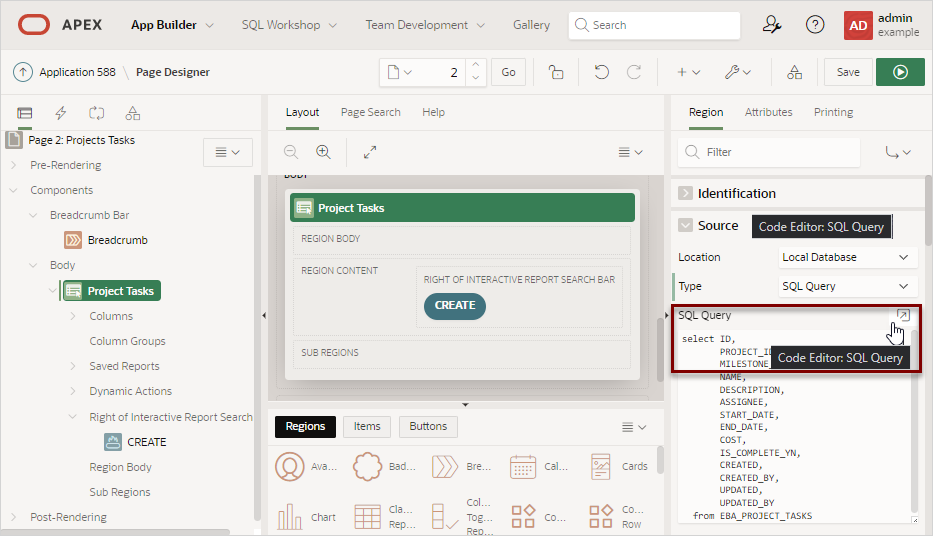
Task: Open the Gallery menu item
Action: click(x=531, y=25)
